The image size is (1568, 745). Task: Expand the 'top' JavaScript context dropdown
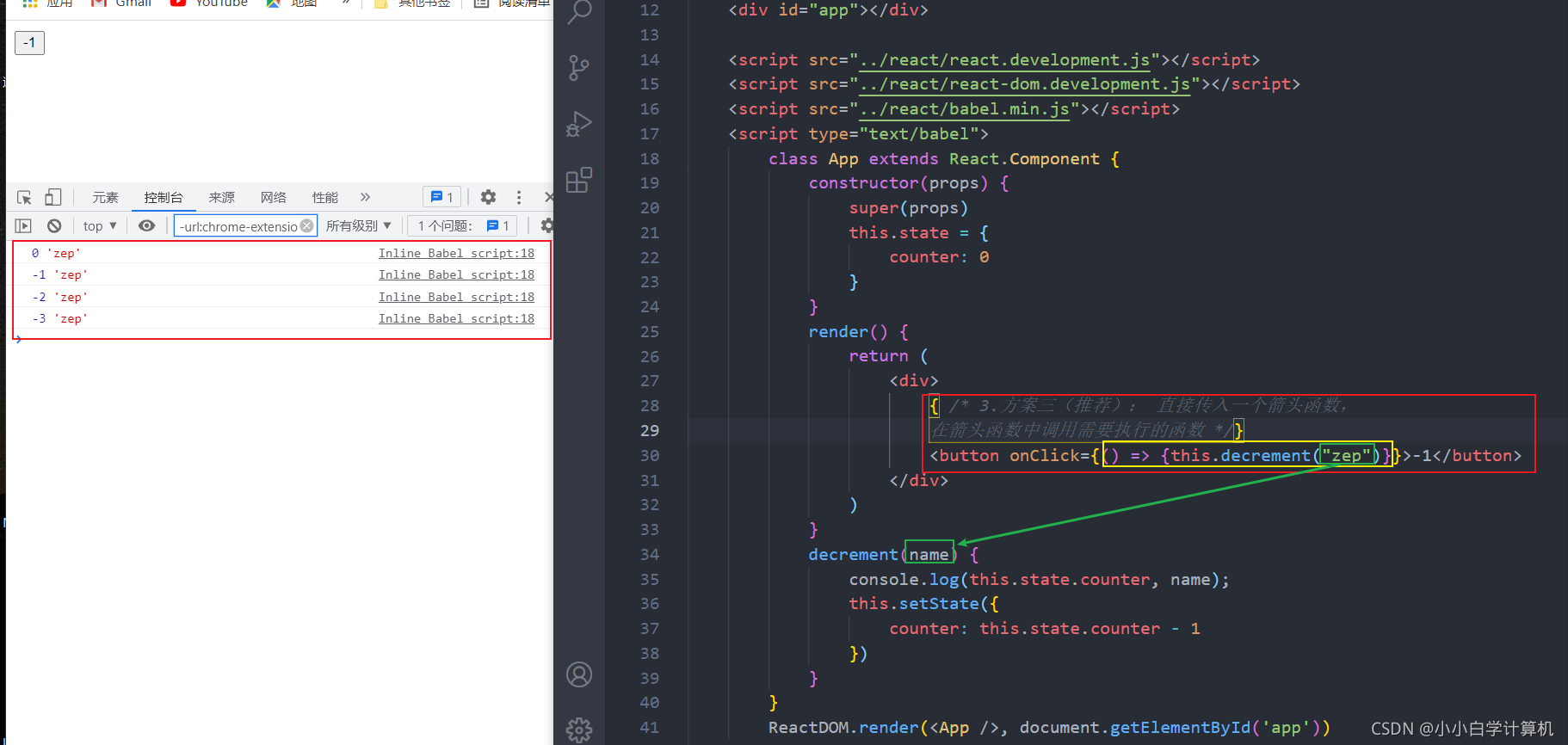(x=100, y=225)
